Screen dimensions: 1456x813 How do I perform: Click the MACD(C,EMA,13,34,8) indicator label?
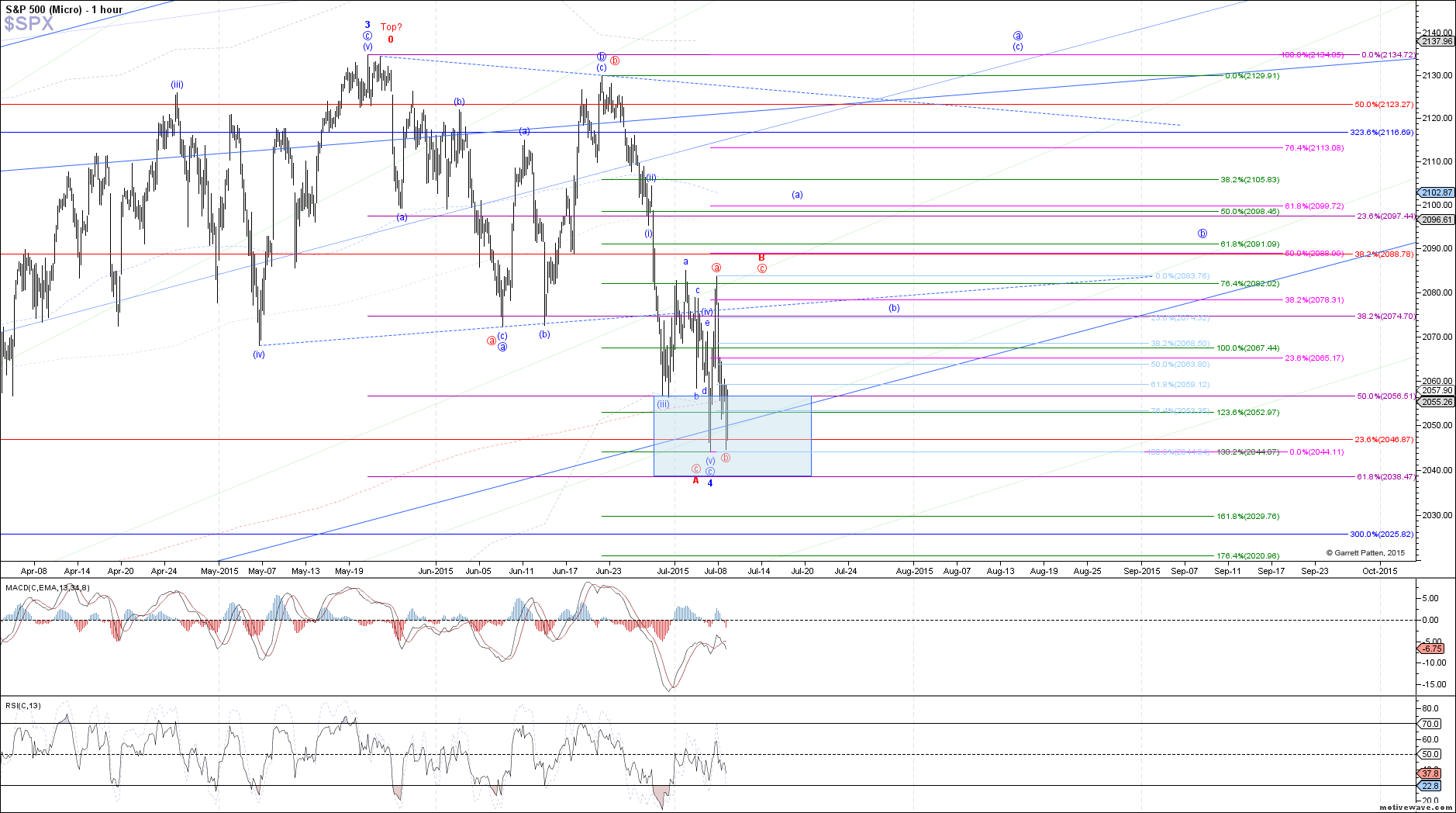coord(47,587)
